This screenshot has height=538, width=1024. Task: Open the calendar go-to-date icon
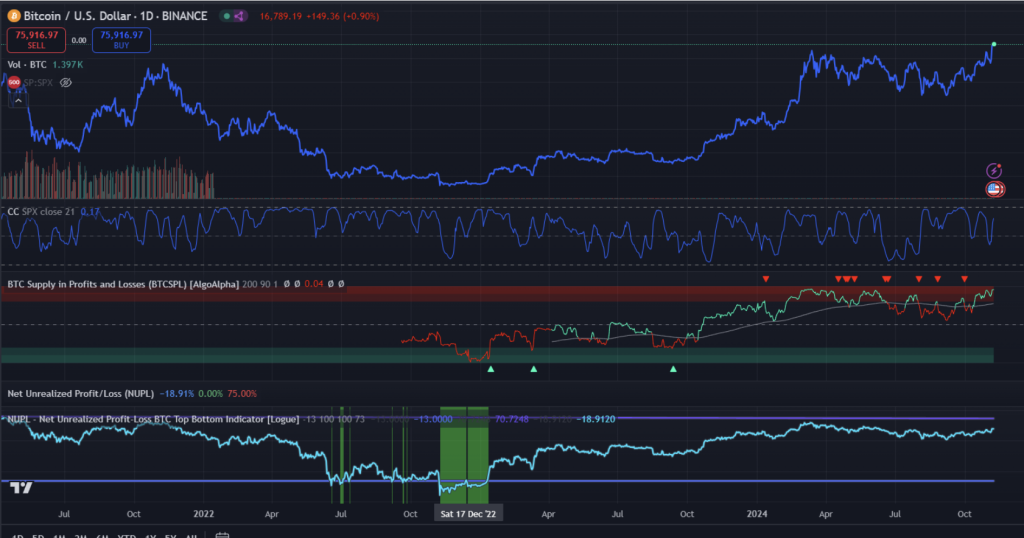click(x=221, y=535)
